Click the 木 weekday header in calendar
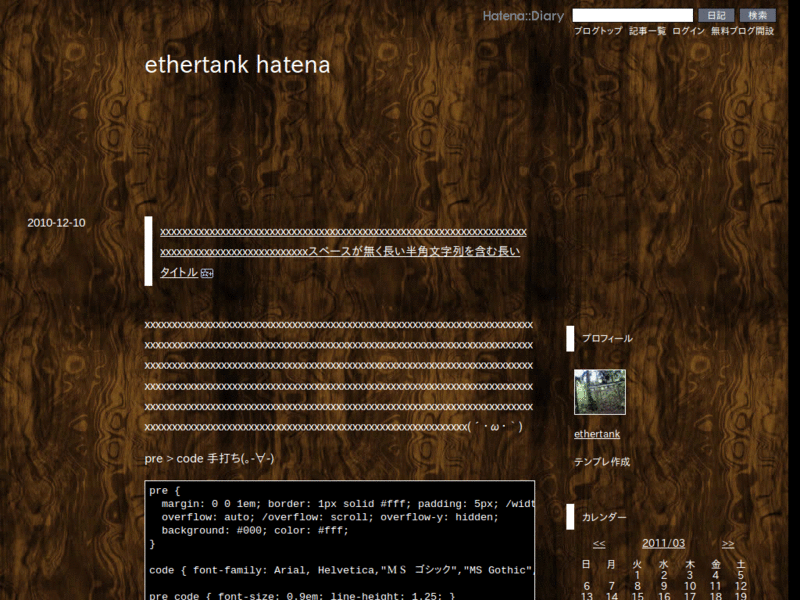The height and width of the screenshot is (600, 800). pos(690,564)
